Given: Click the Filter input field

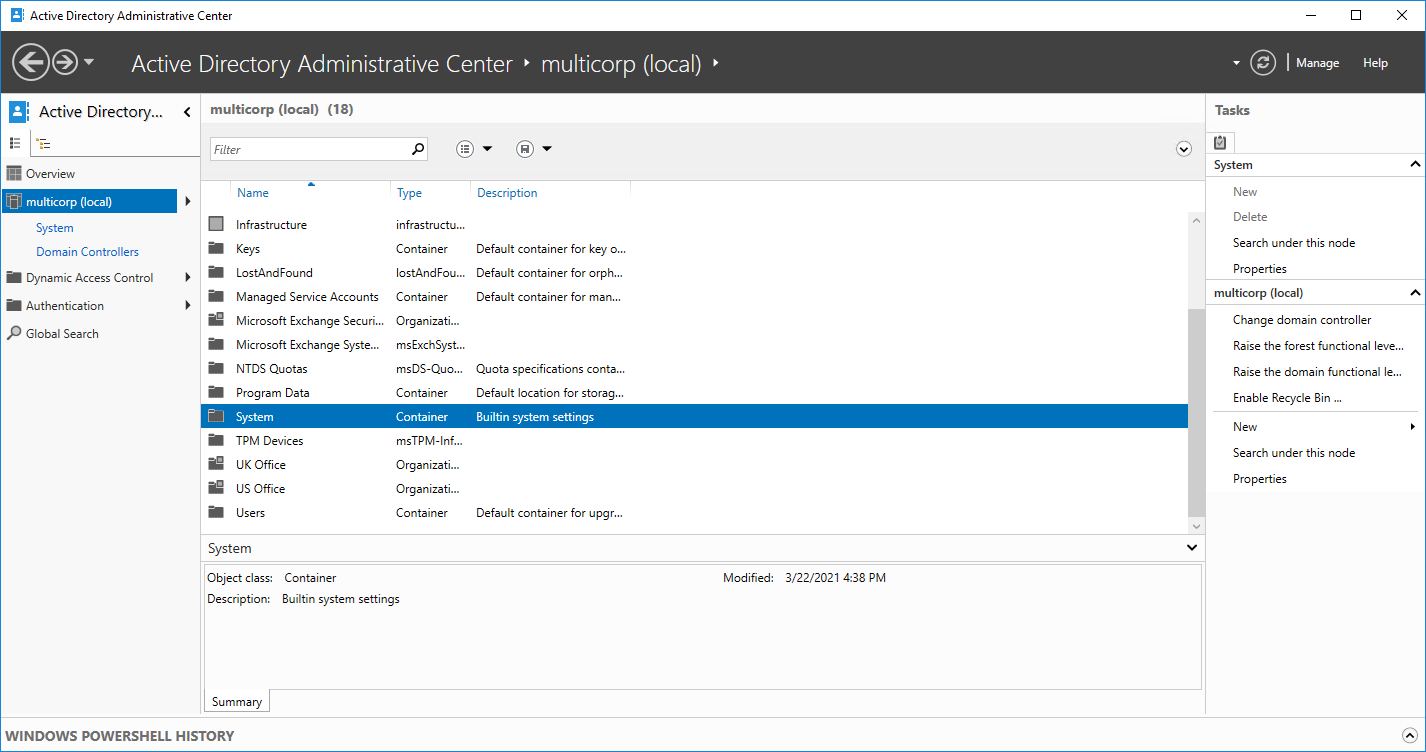Looking at the screenshot, I should pos(310,149).
